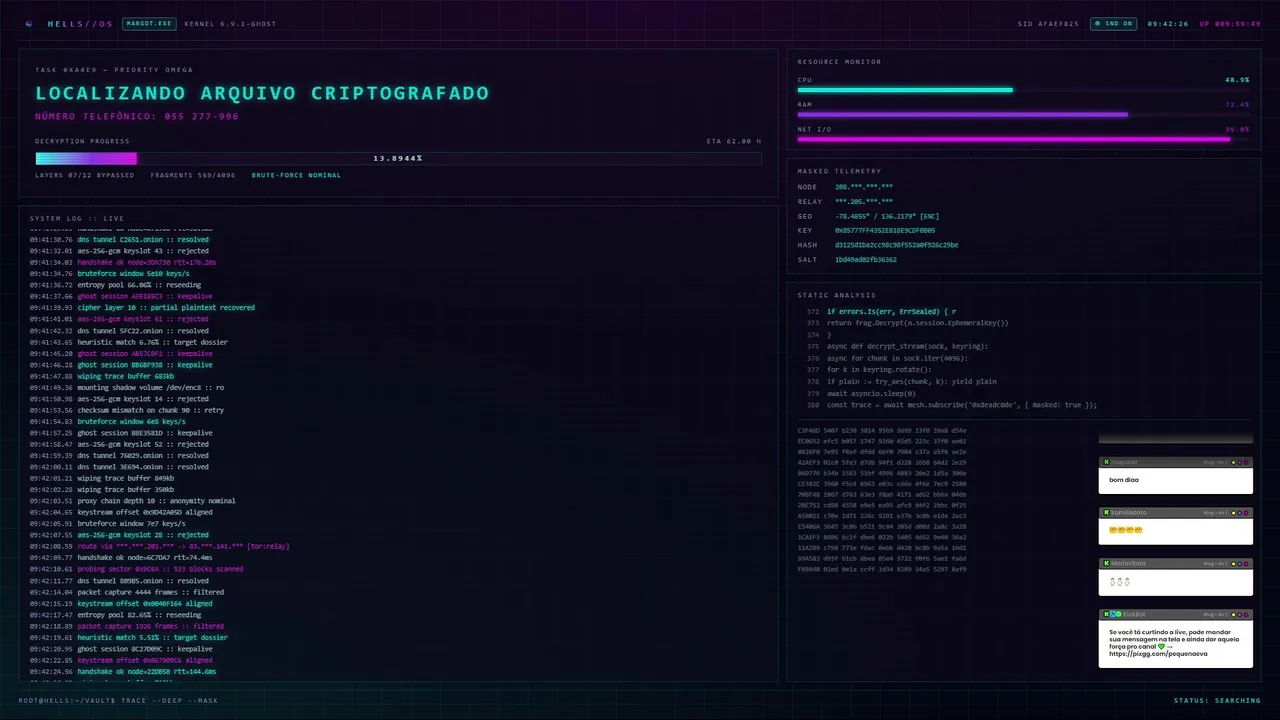Click the HASH value d3125d1ba2cc98c90f952a0f926c29be
The width and height of the screenshot is (1280, 720).
coord(896,245)
